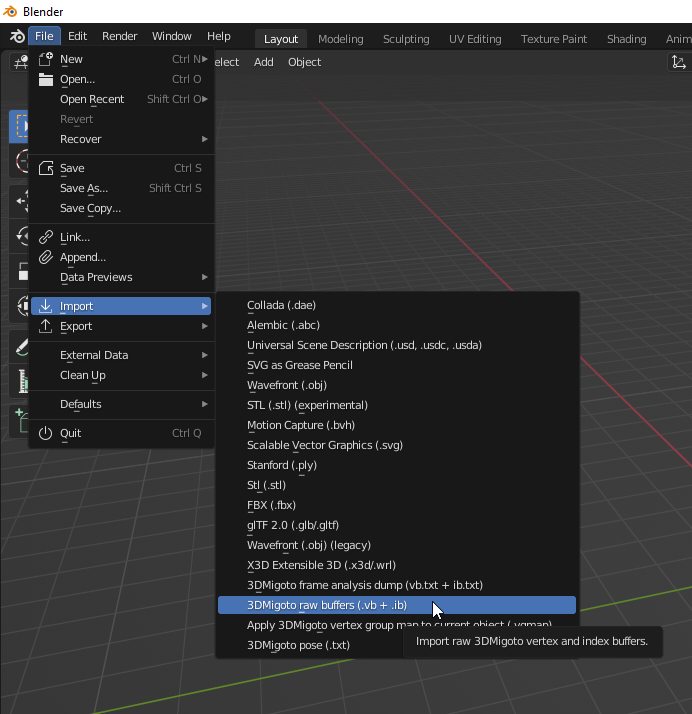Select Stl (.stl) importer
Screen dimensions: 692x714
[x=397, y=485]
